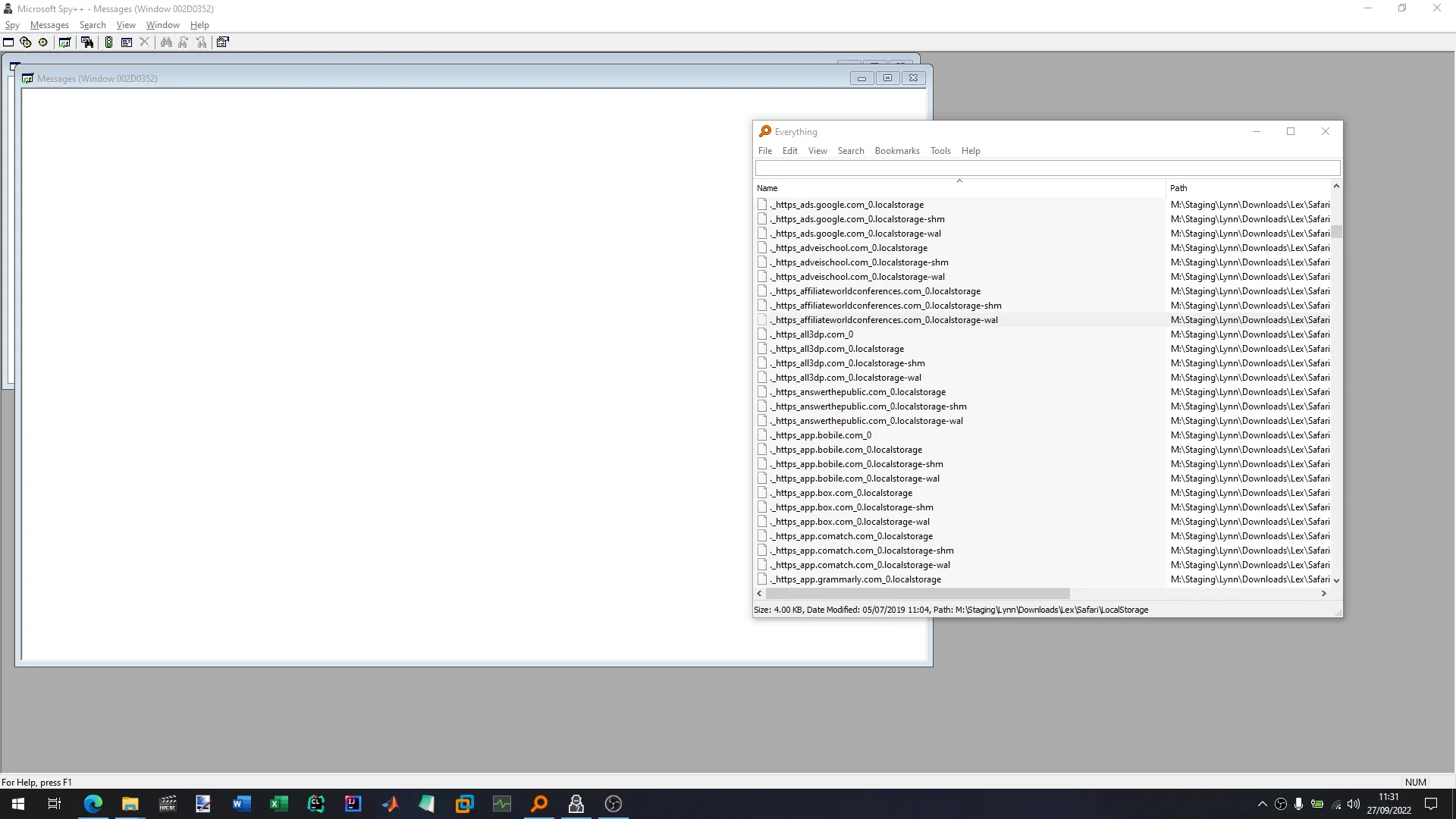This screenshot has height=819, width=1456.
Task: Launch CLion from the taskbar
Action: coord(315,804)
